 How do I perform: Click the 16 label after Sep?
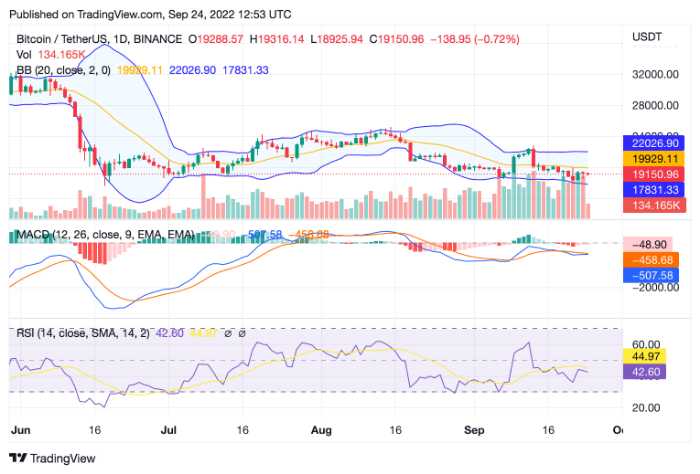548,430
